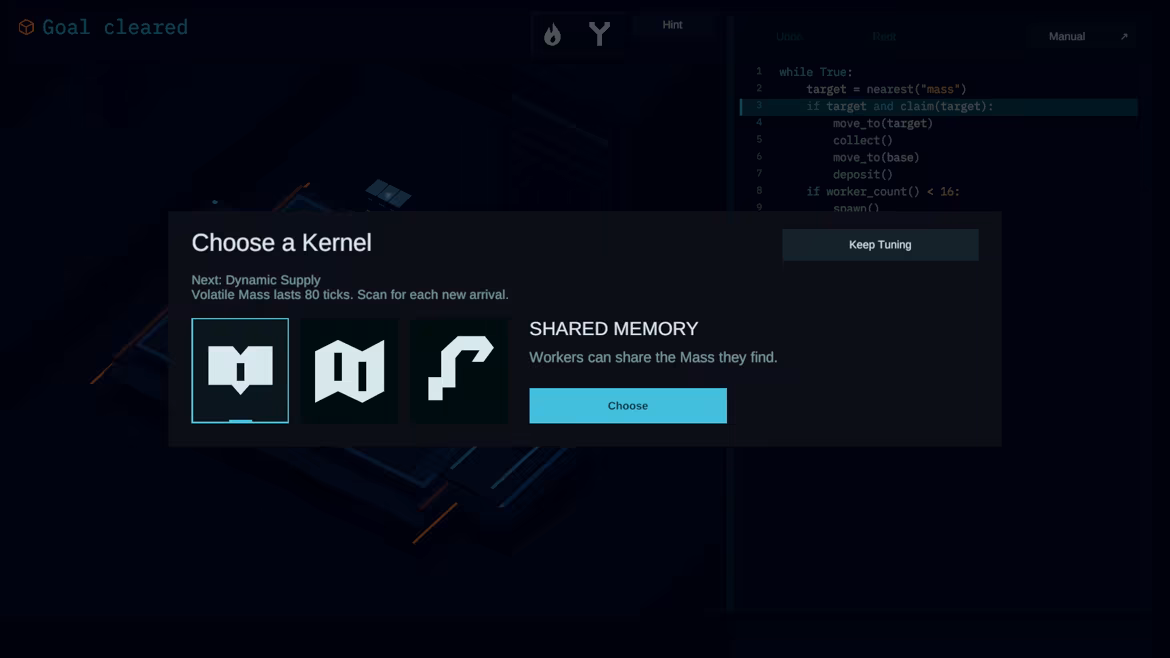Click the Keep Tuning button
This screenshot has width=1170, height=658.
point(880,245)
